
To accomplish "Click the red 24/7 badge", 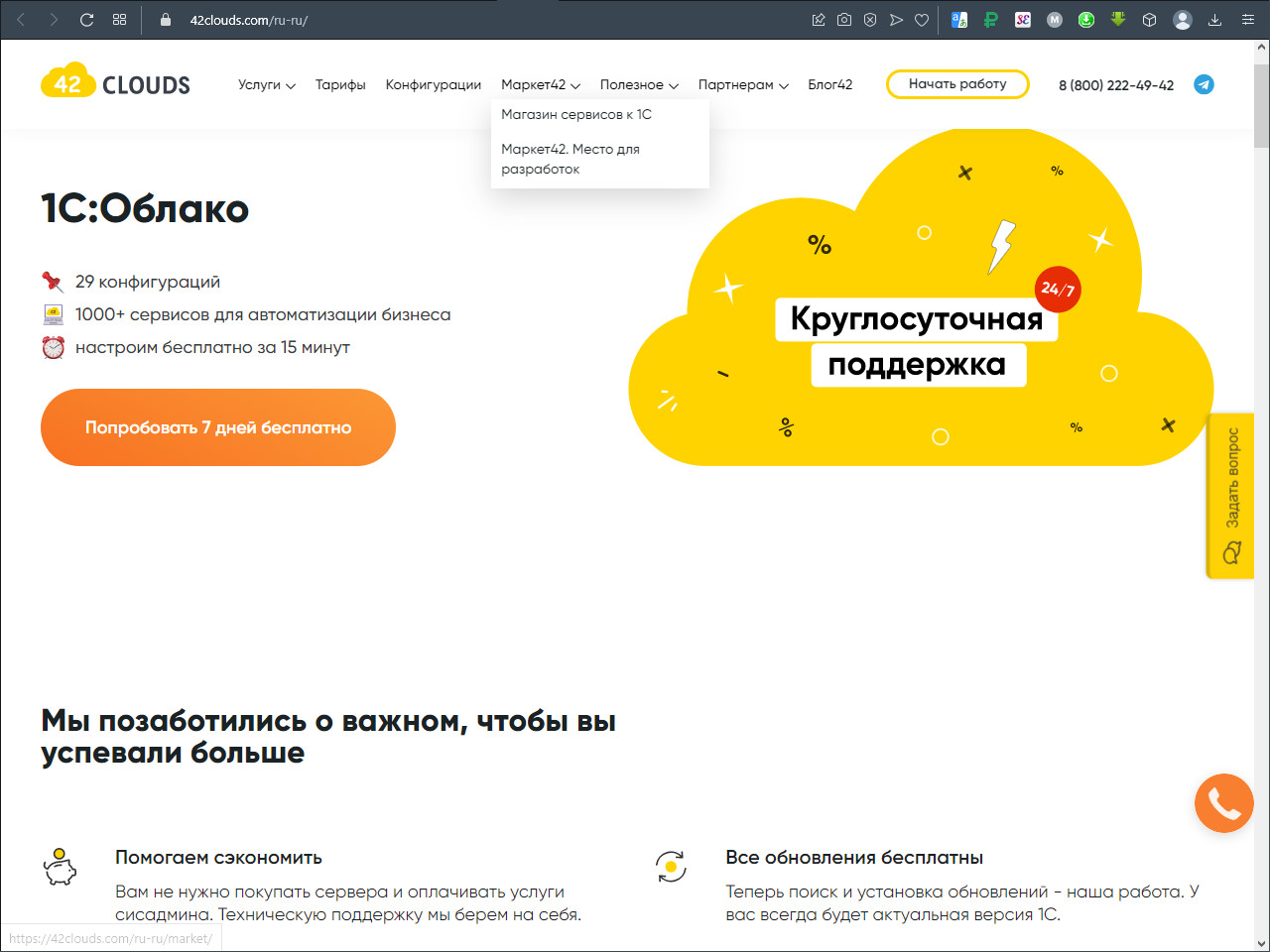I will click(x=1058, y=290).
